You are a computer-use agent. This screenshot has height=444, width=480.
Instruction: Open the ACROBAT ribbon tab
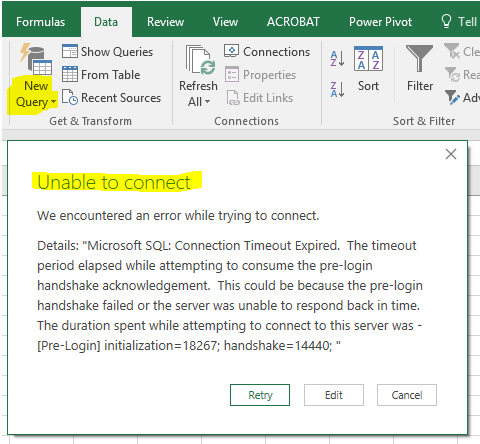(293, 22)
